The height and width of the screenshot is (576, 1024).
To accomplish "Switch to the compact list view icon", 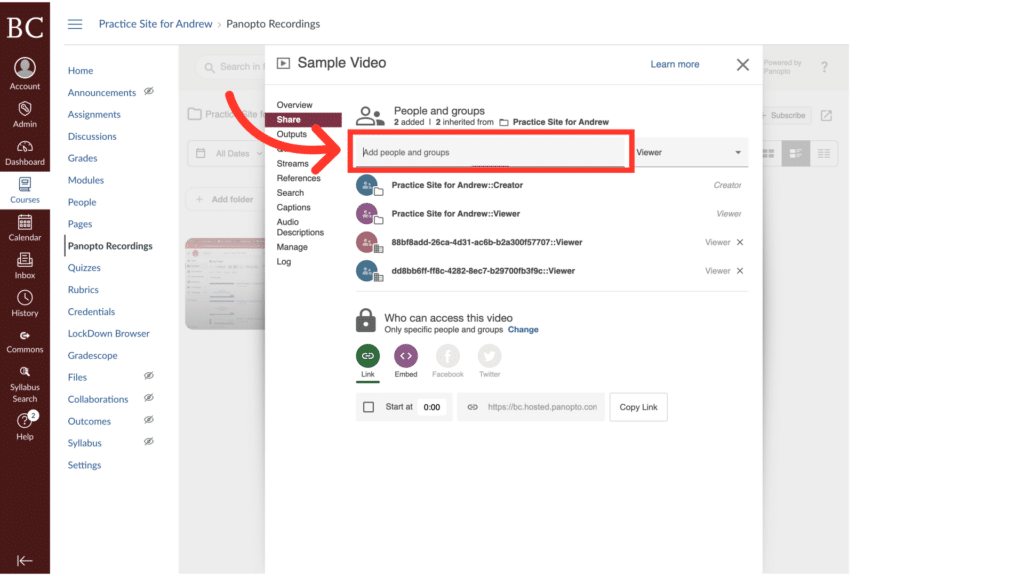I will click(824, 153).
